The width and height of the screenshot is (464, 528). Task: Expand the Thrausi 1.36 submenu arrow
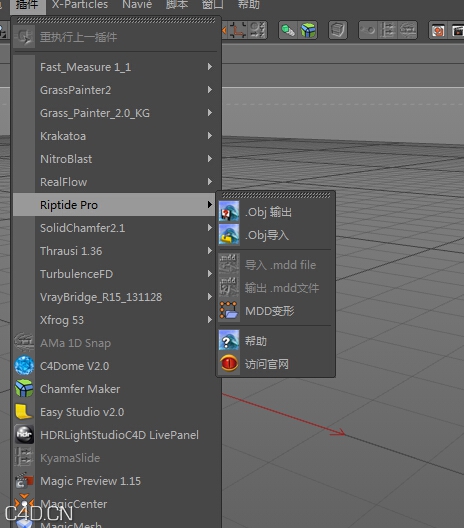click(x=210, y=251)
